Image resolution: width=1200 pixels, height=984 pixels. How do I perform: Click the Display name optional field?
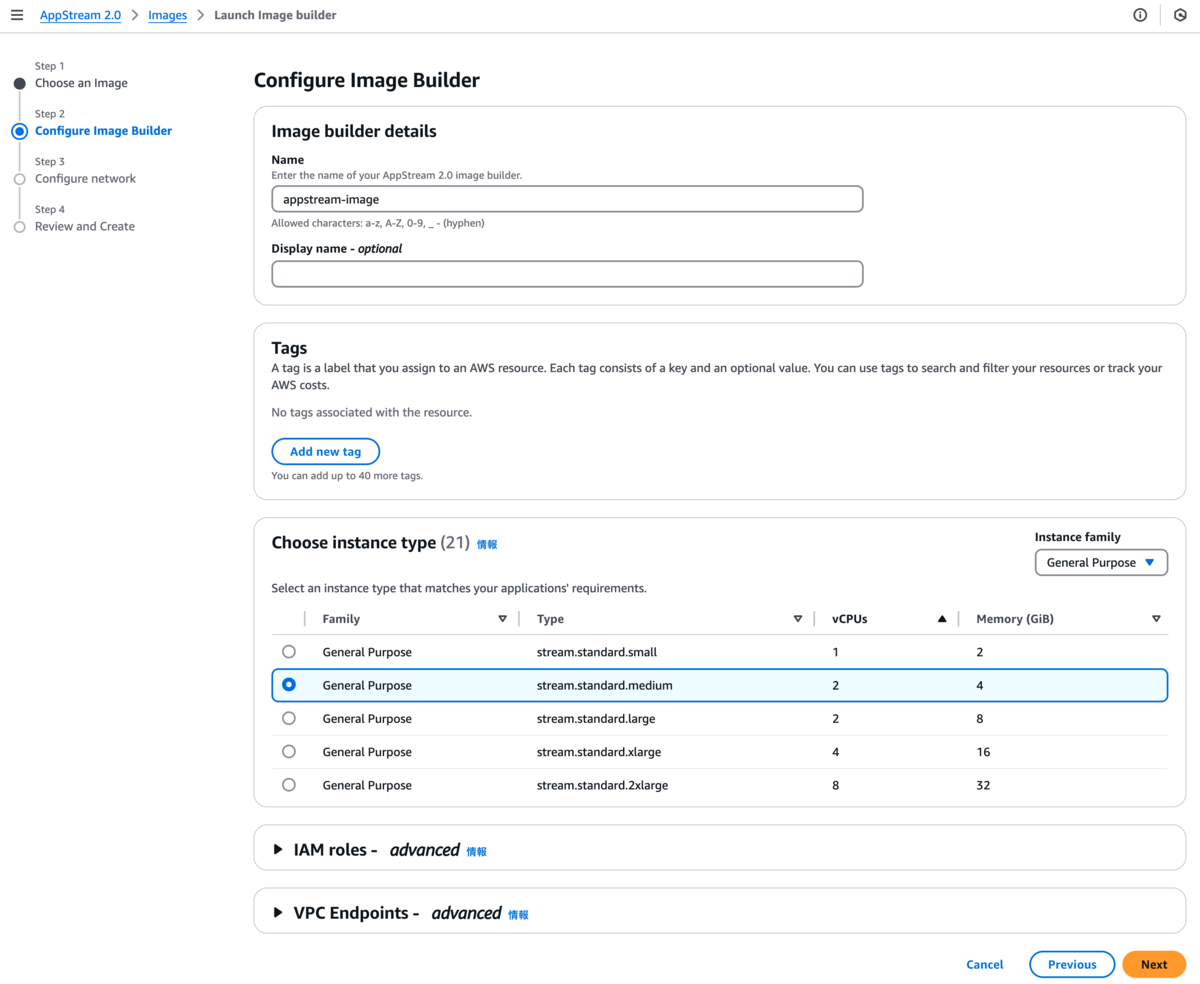click(x=567, y=274)
